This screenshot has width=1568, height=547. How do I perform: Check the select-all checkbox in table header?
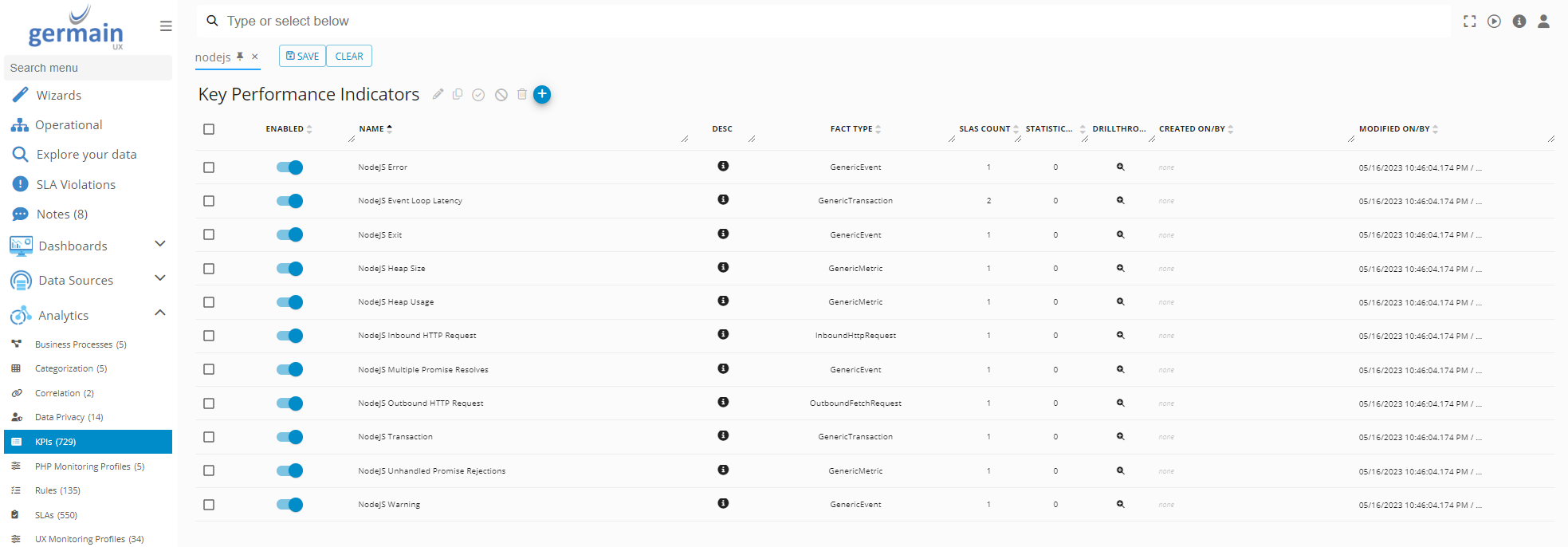click(209, 129)
